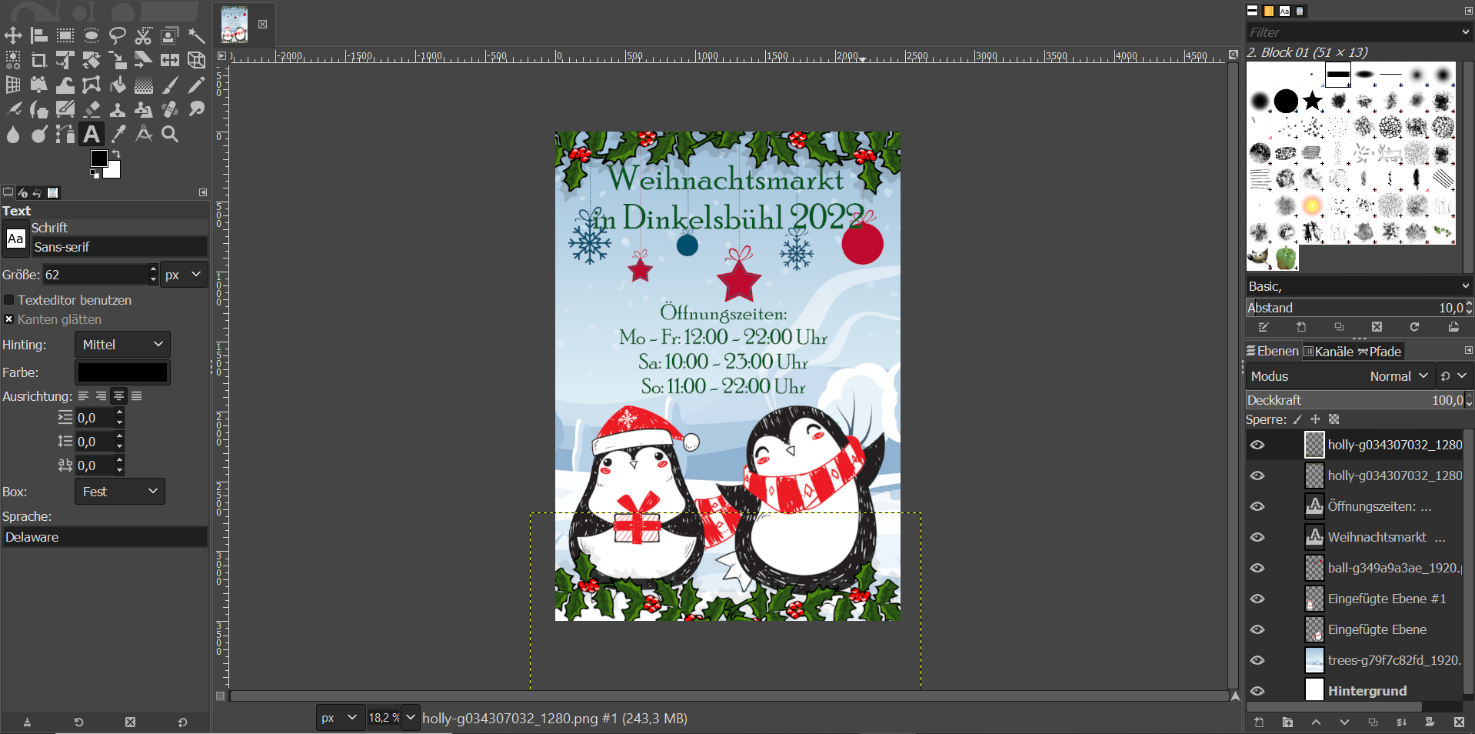Viewport: 1475px width, 734px height.
Task: Select the Fuzzy Select magic wand tool
Action: click(x=196, y=36)
